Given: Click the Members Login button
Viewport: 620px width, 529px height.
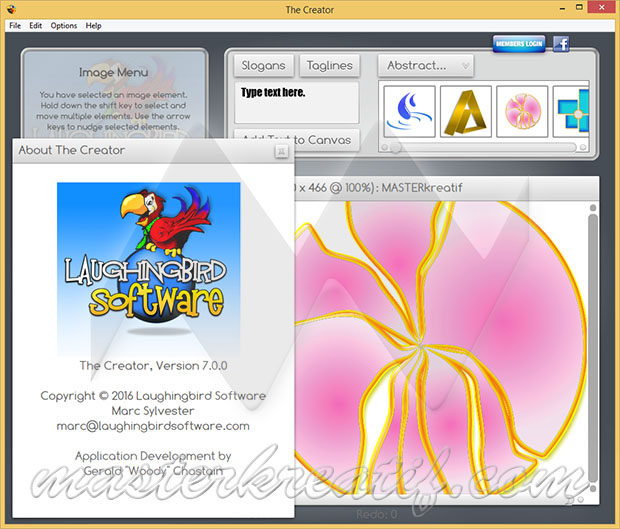Looking at the screenshot, I should [x=519, y=43].
